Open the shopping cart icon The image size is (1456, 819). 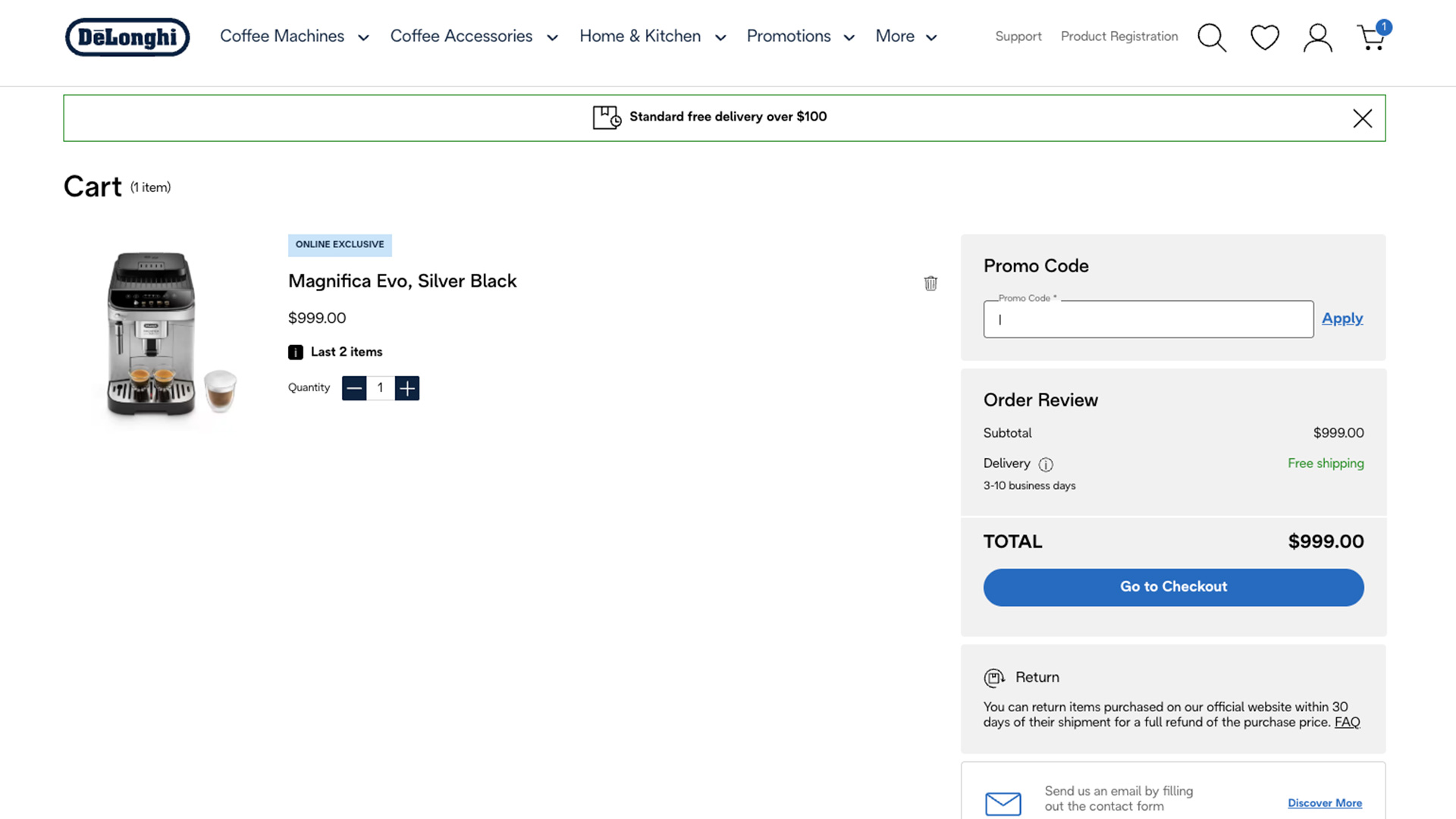[x=1373, y=36]
